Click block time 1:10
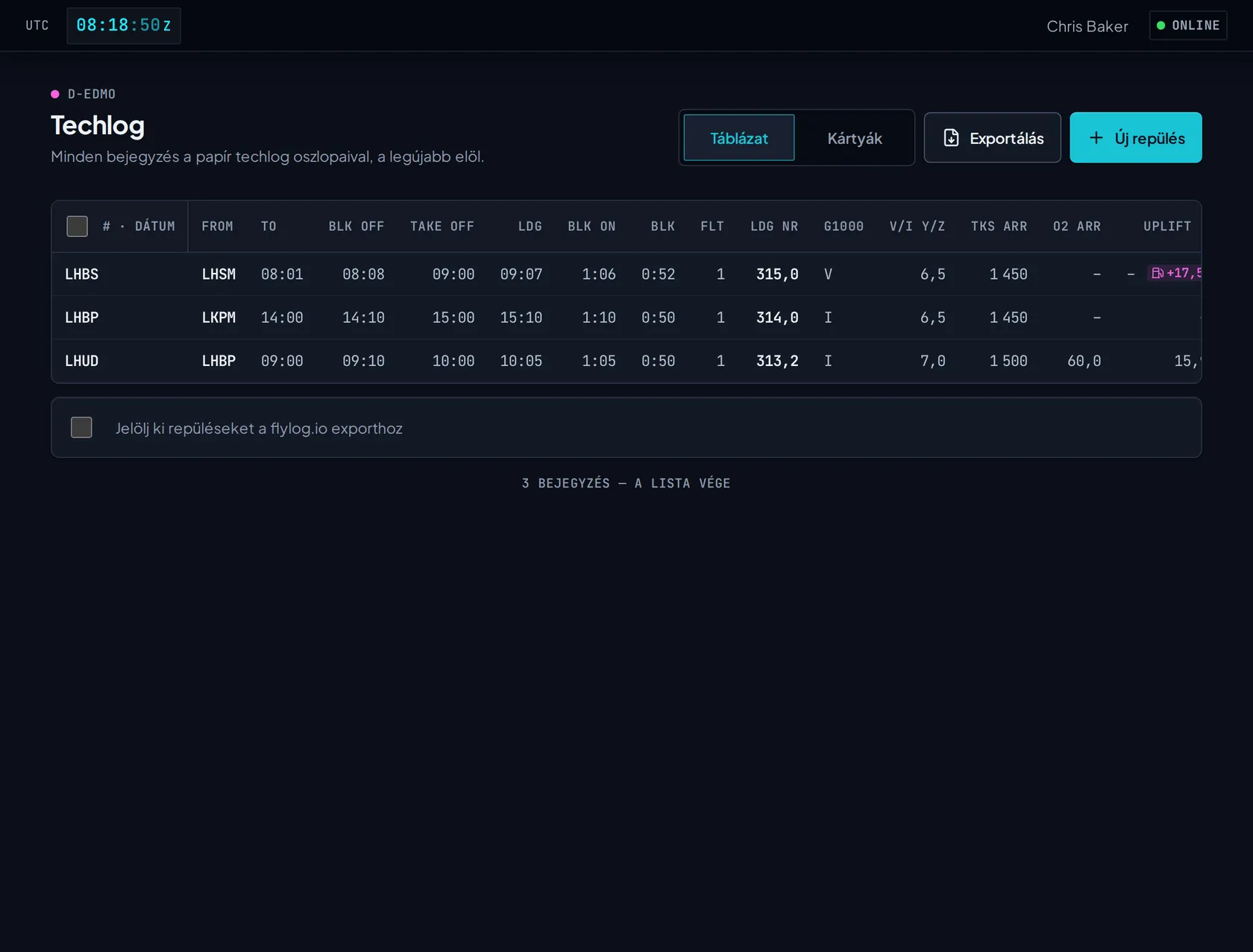Screen dimensions: 1253x952 pyautogui.click(x=598, y=318)
